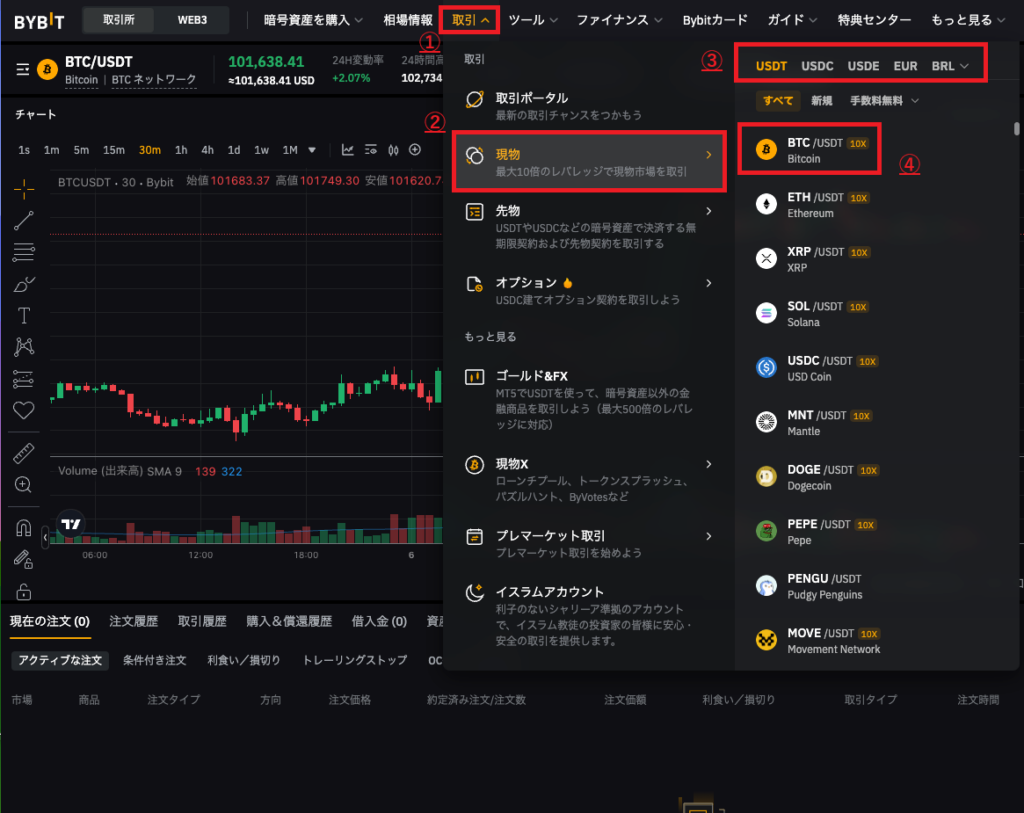Open the Spot (現物) trading submenu
The image size is (1024, 813).
point(589,162)
